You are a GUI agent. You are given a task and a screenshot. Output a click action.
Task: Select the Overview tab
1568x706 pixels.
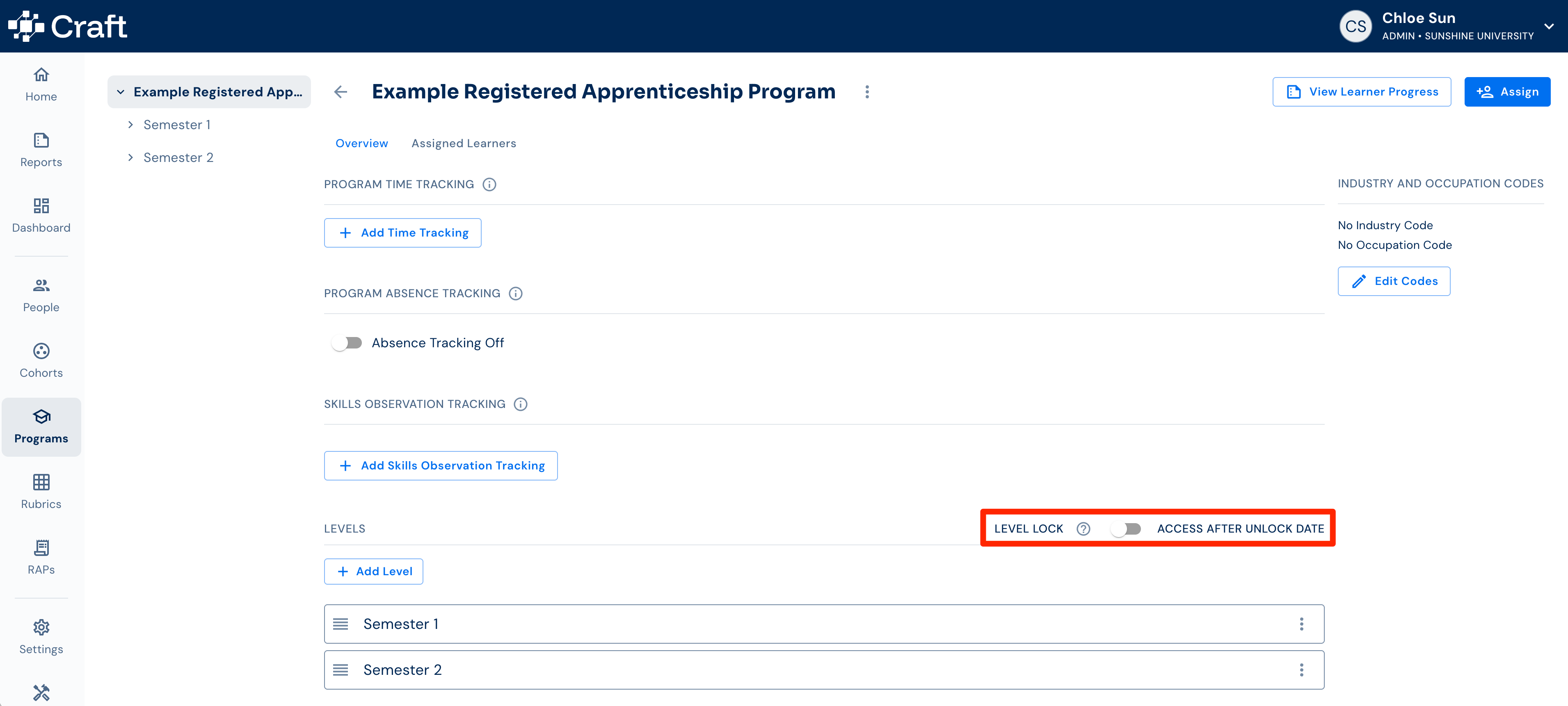tap(361, 143)
